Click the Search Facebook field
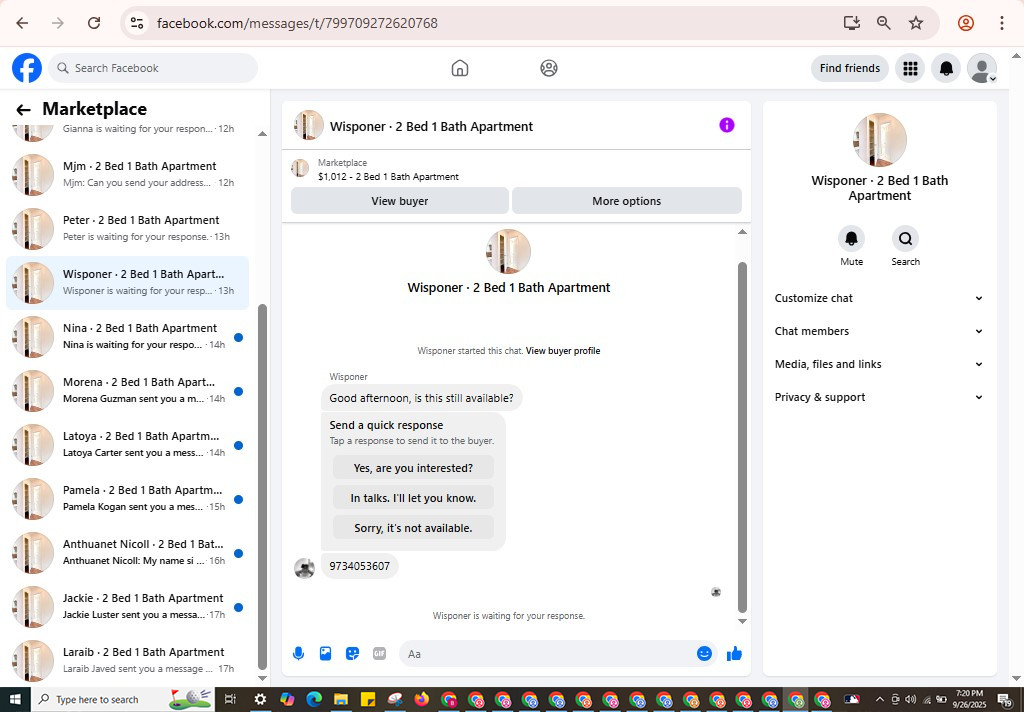This screenshot has height=712, width=1024. (153, 68)
